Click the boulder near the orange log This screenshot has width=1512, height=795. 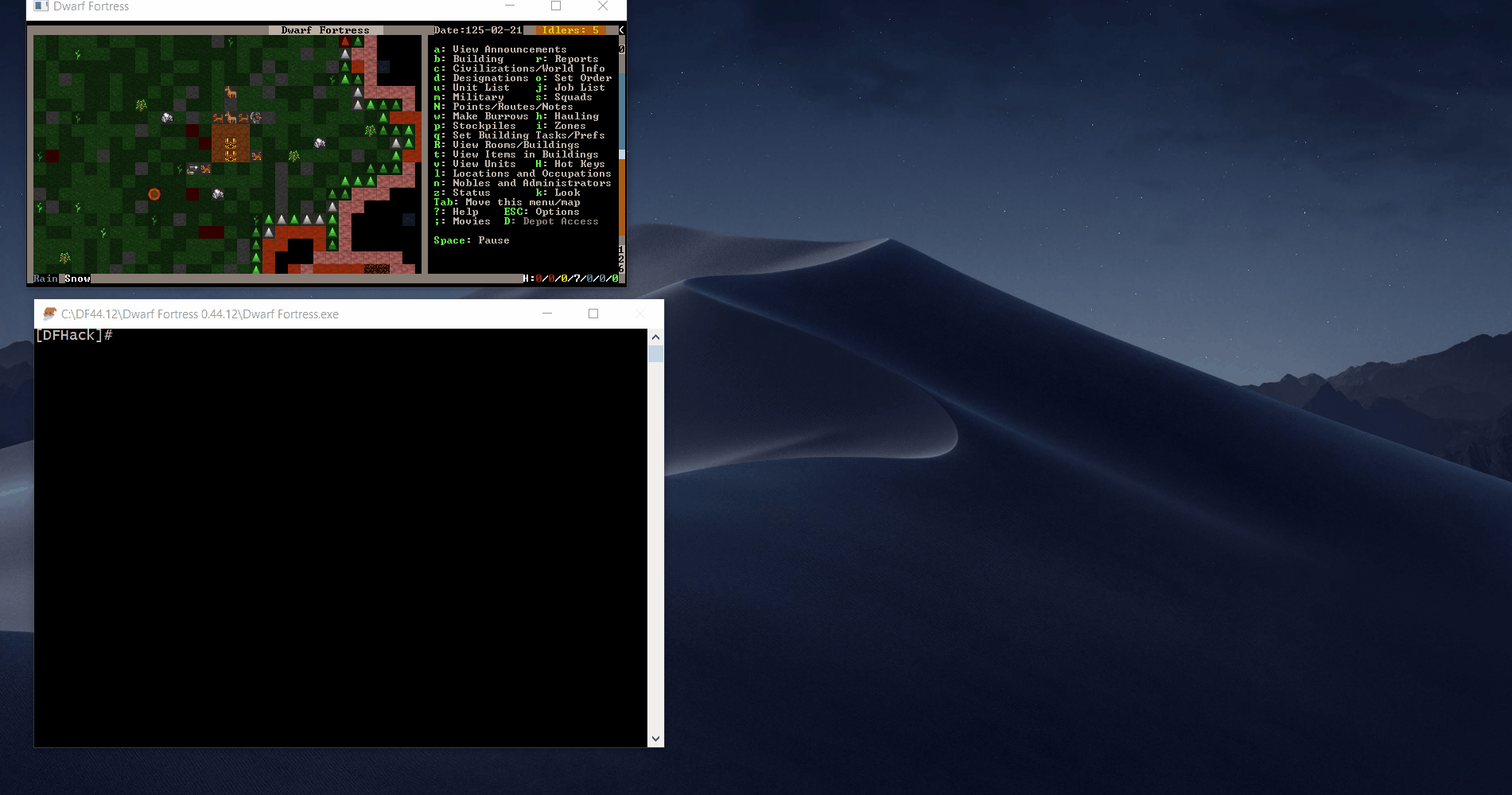(x=218, y=194)
